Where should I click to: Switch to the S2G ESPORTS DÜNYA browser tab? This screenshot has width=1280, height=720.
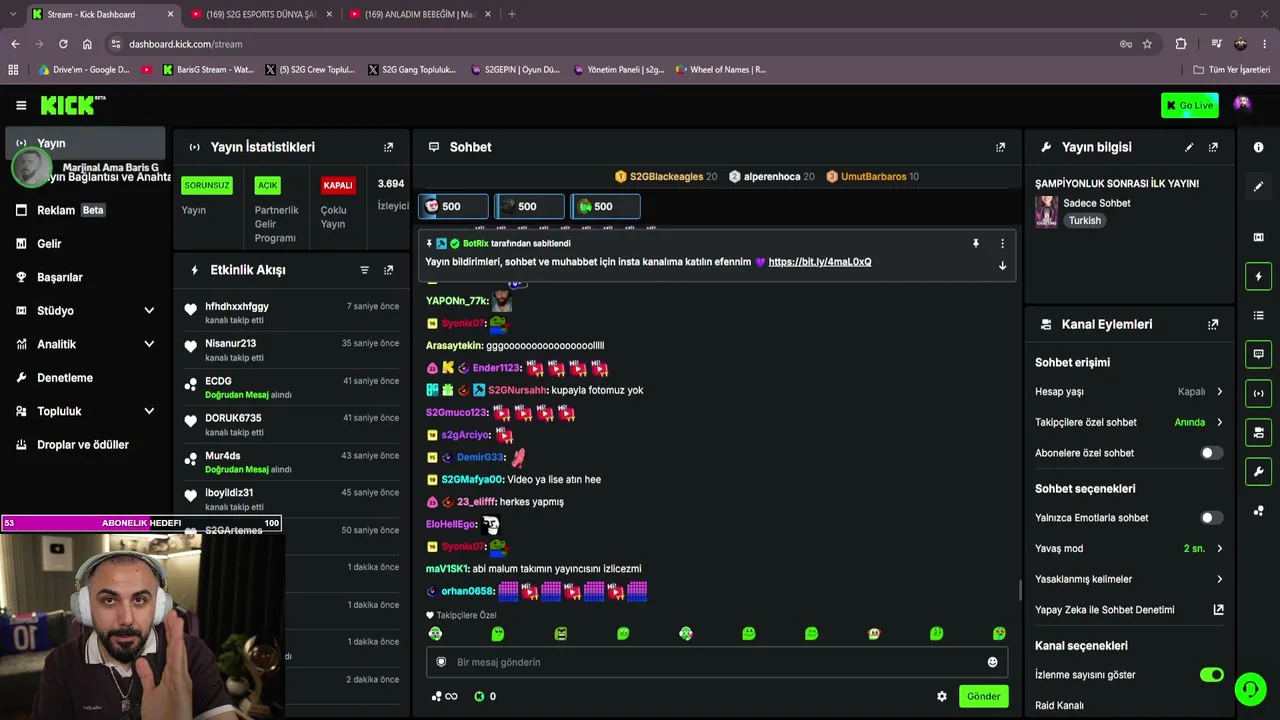tap(262, 14)
